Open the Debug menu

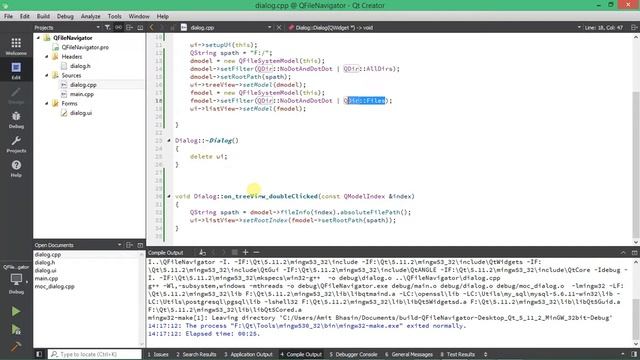coord(65,16)
